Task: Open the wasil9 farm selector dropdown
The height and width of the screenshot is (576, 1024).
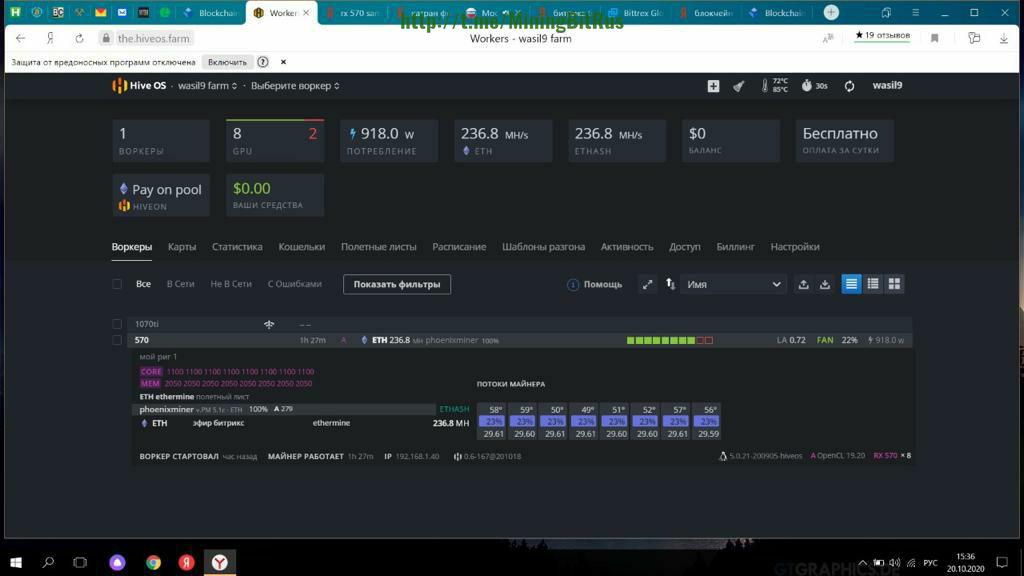Action: 207,86
